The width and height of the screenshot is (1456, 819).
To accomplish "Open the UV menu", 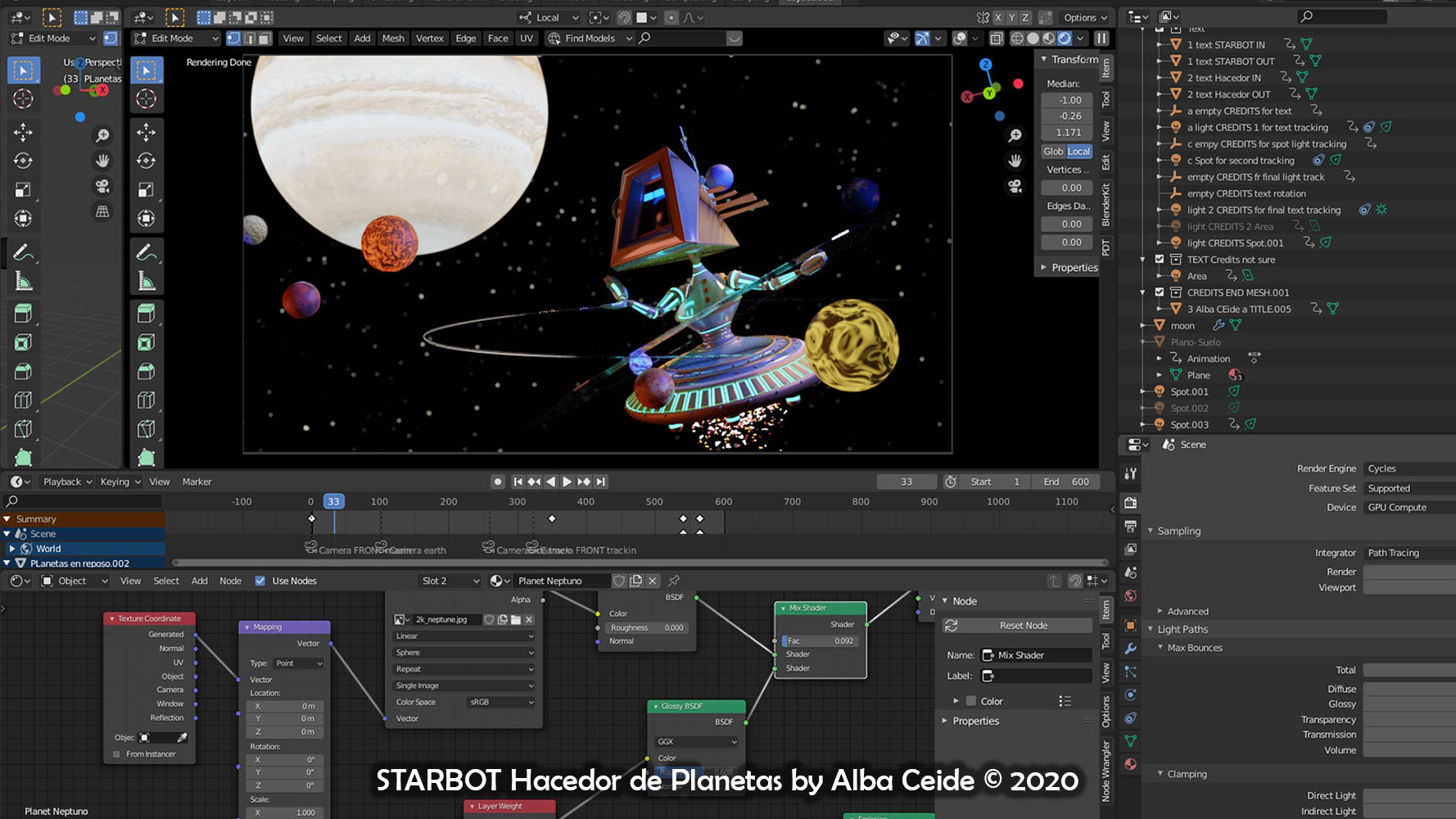I will pyautogui.click(x=527, y=38).
